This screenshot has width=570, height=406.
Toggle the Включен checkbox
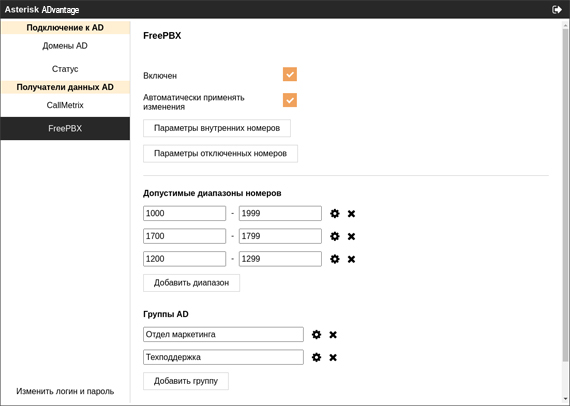pyautogui.click(x=290, y=74)
